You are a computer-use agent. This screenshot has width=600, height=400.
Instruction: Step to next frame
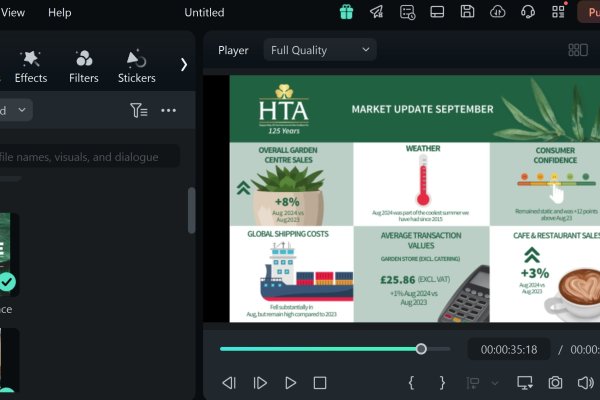pos(260,383)
